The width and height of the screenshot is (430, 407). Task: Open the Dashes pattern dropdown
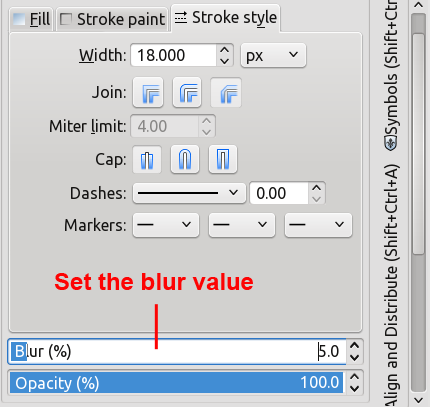click(189, 193)
